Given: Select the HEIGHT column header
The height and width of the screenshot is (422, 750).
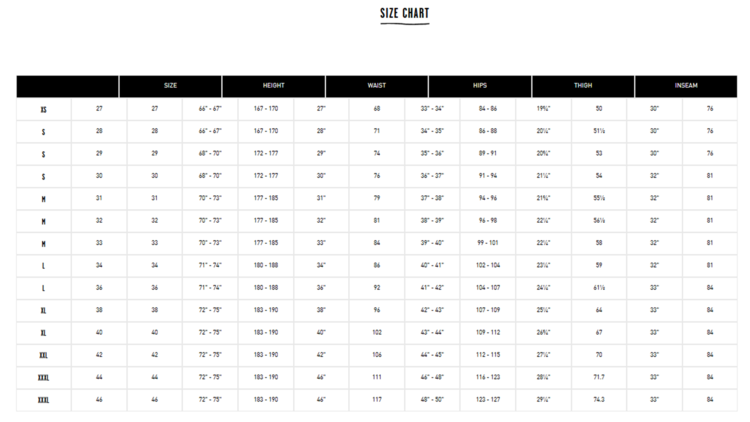Looking at the screenshot, I should (x=273, y=86).
